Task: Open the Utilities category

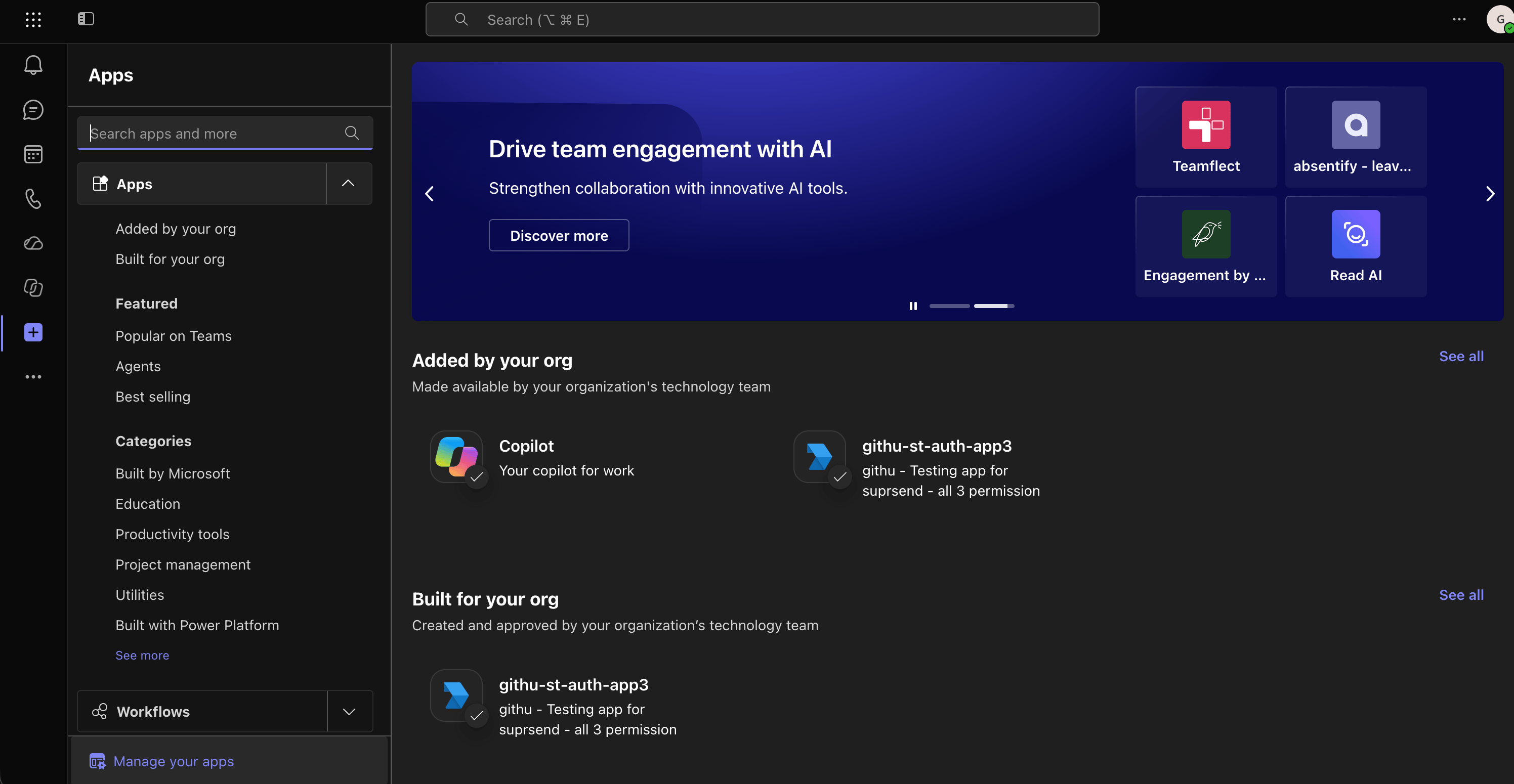Action: tap(140, 595)
